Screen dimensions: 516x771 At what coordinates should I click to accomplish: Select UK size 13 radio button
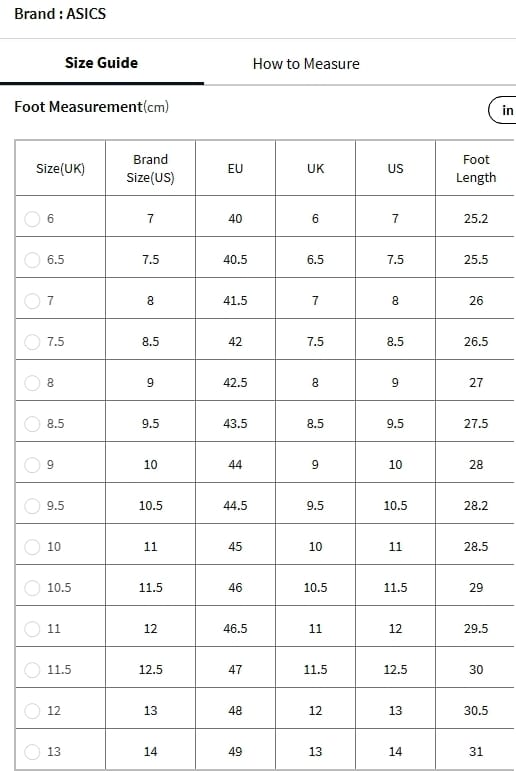pyautogui.click(x=32, y=751)
